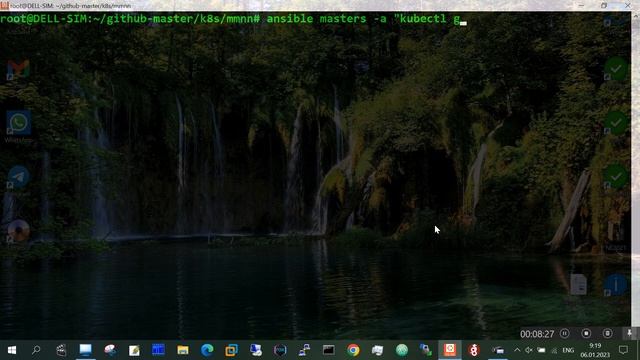This screenshot has height=360, width=640.
Task: Open the gray stacked windows app icon
Action: coord(378,350)
